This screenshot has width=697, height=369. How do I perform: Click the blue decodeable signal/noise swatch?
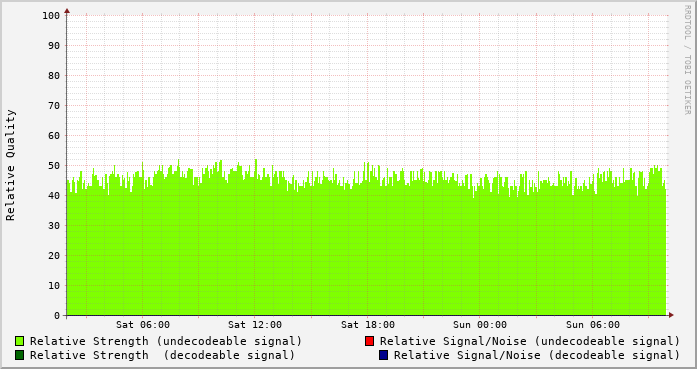tap(383, 355)
